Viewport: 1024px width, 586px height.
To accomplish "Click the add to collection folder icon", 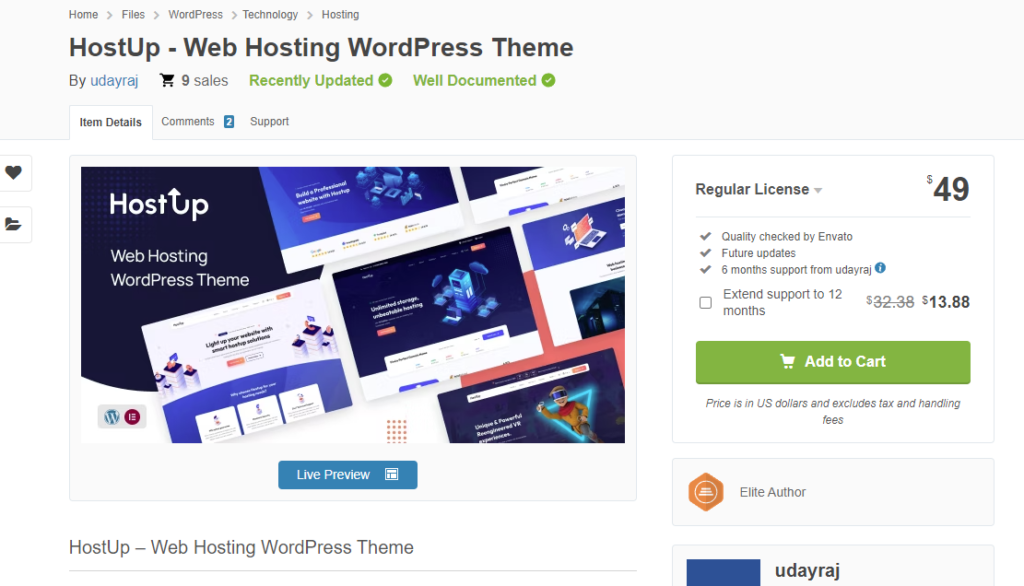I will click(13, 224).
